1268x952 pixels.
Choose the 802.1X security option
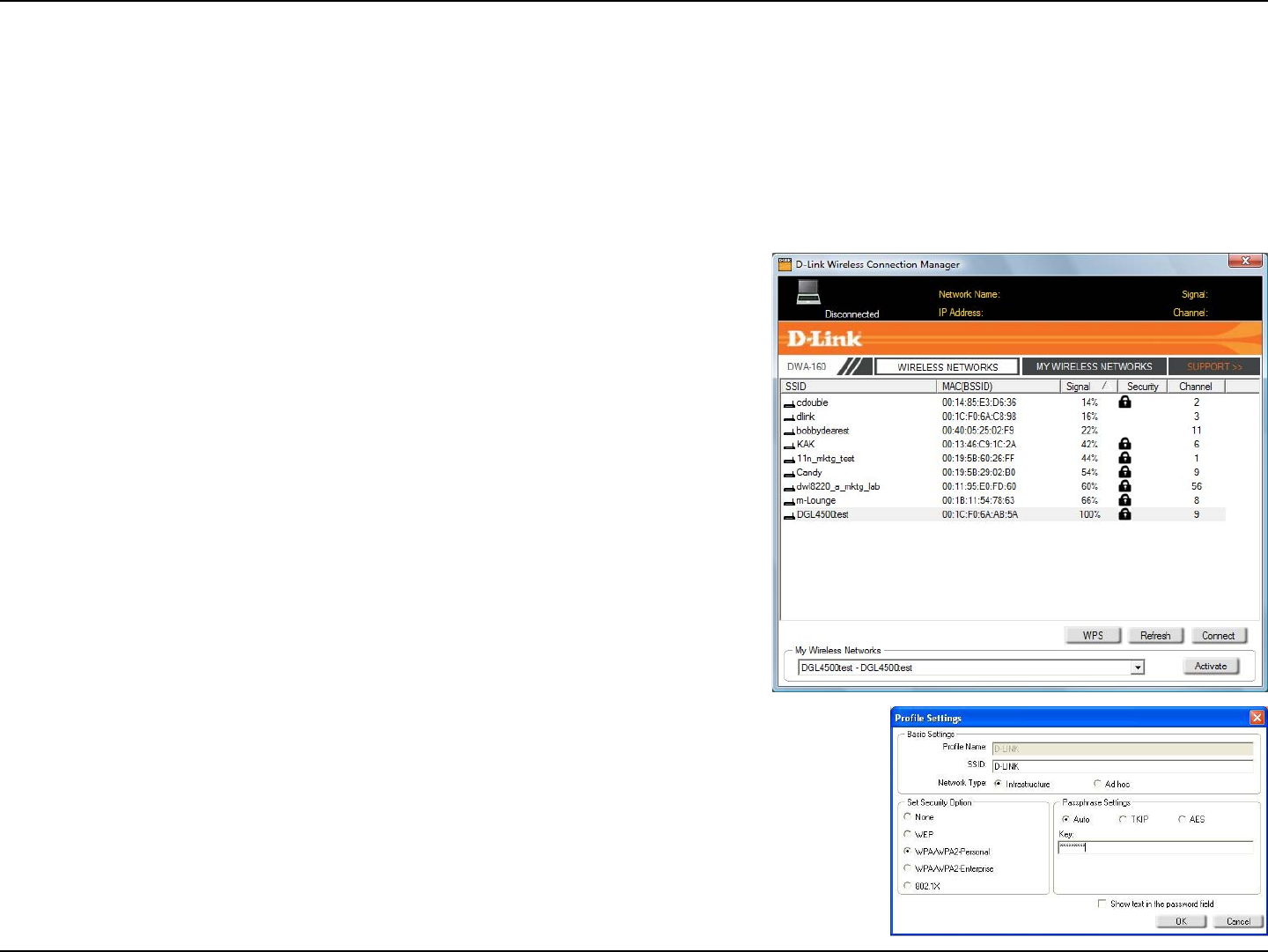point(907,886)
